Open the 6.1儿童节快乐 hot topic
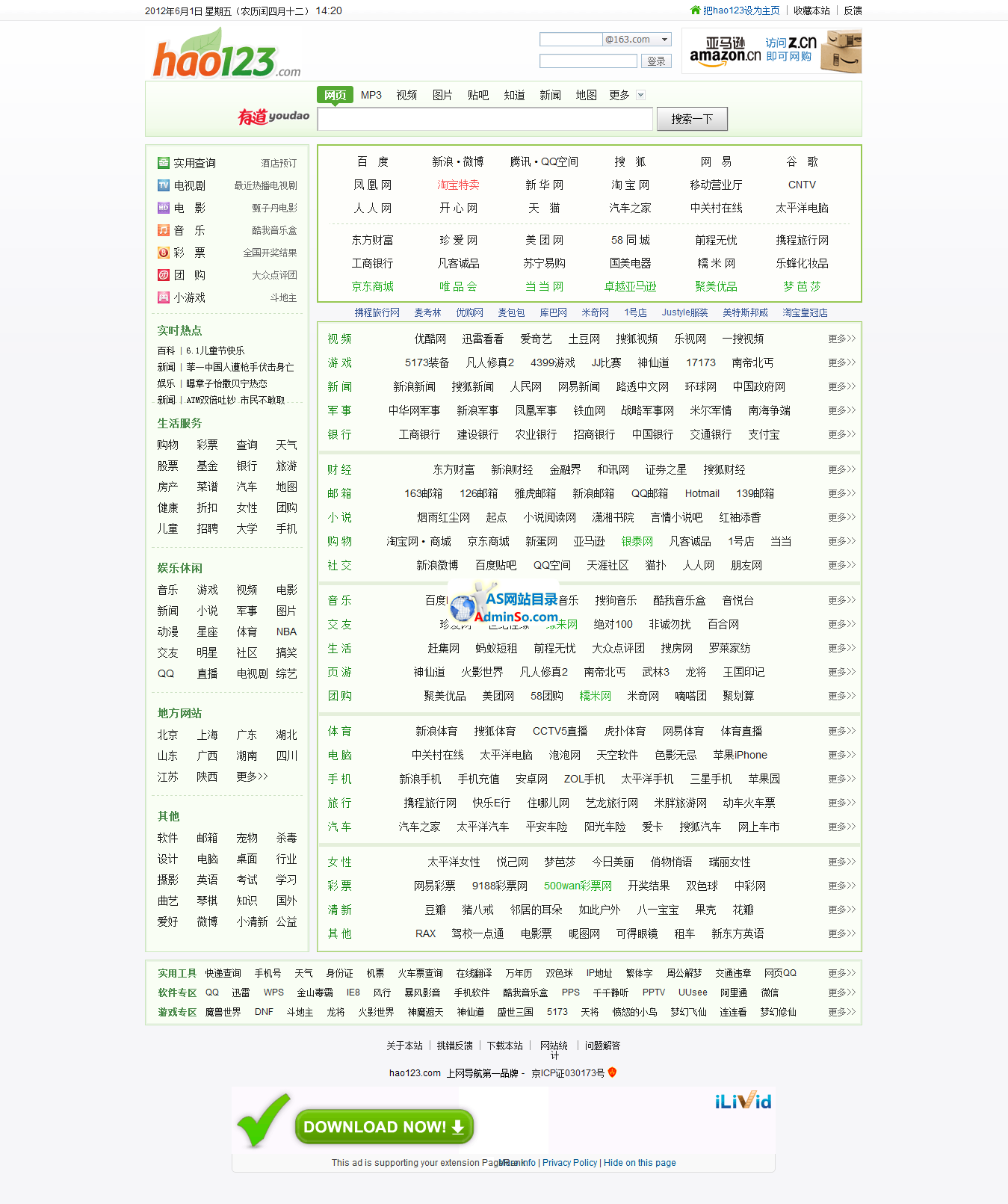The height and width of the screenshot is (1204, 1008). tap(215, 351)
